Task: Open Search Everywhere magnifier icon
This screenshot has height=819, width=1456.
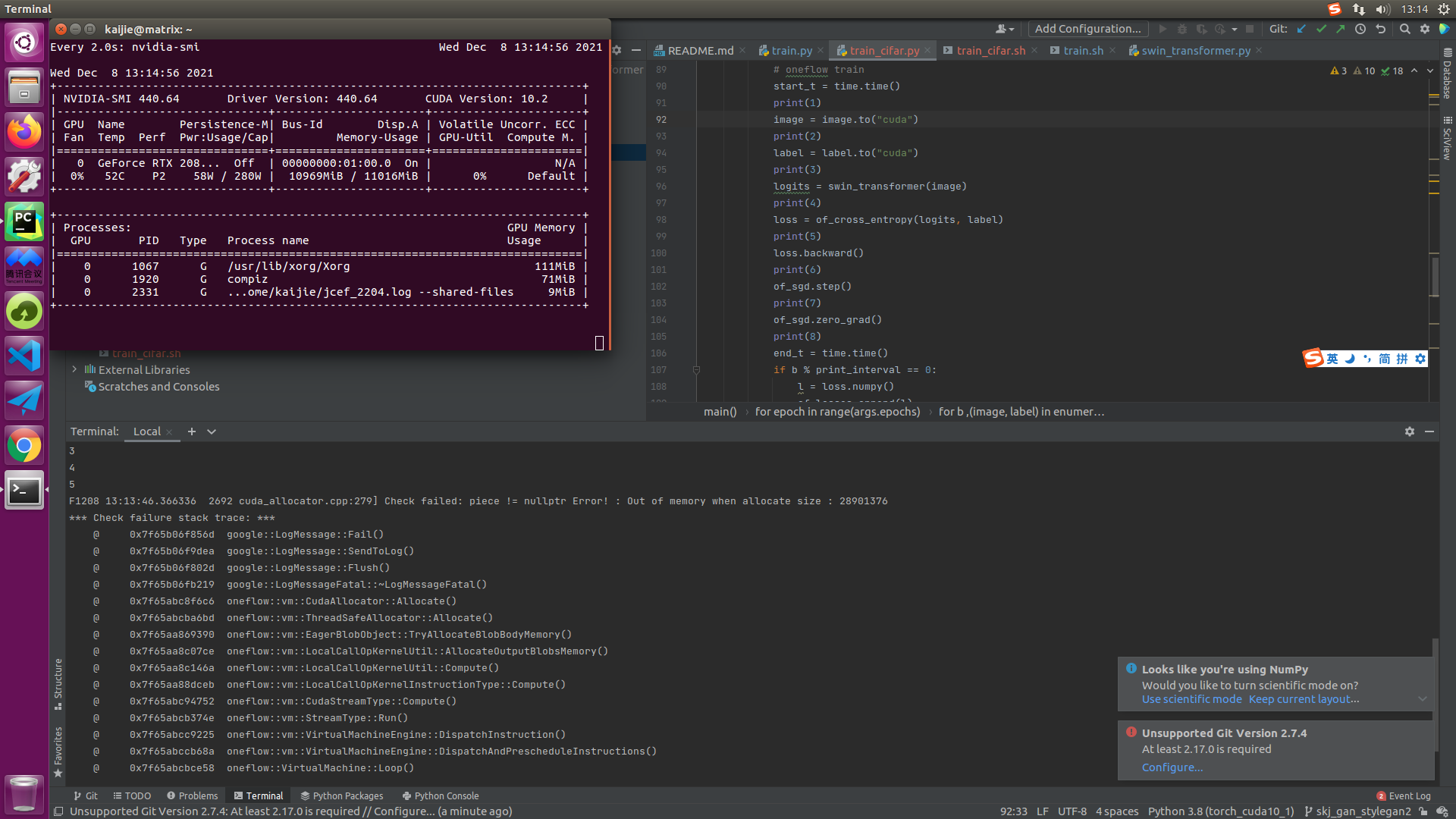Action: (1404, 29)
